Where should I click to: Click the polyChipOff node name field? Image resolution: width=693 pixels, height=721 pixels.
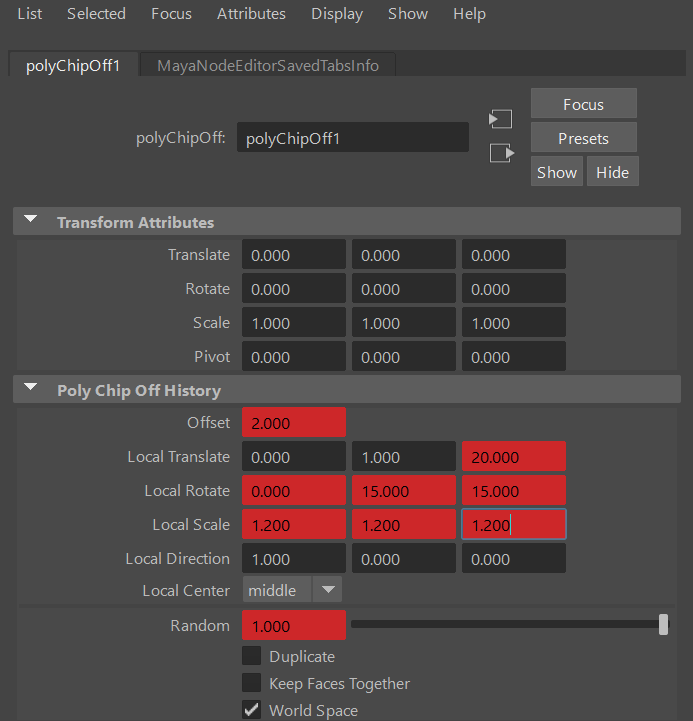[353, 137]
